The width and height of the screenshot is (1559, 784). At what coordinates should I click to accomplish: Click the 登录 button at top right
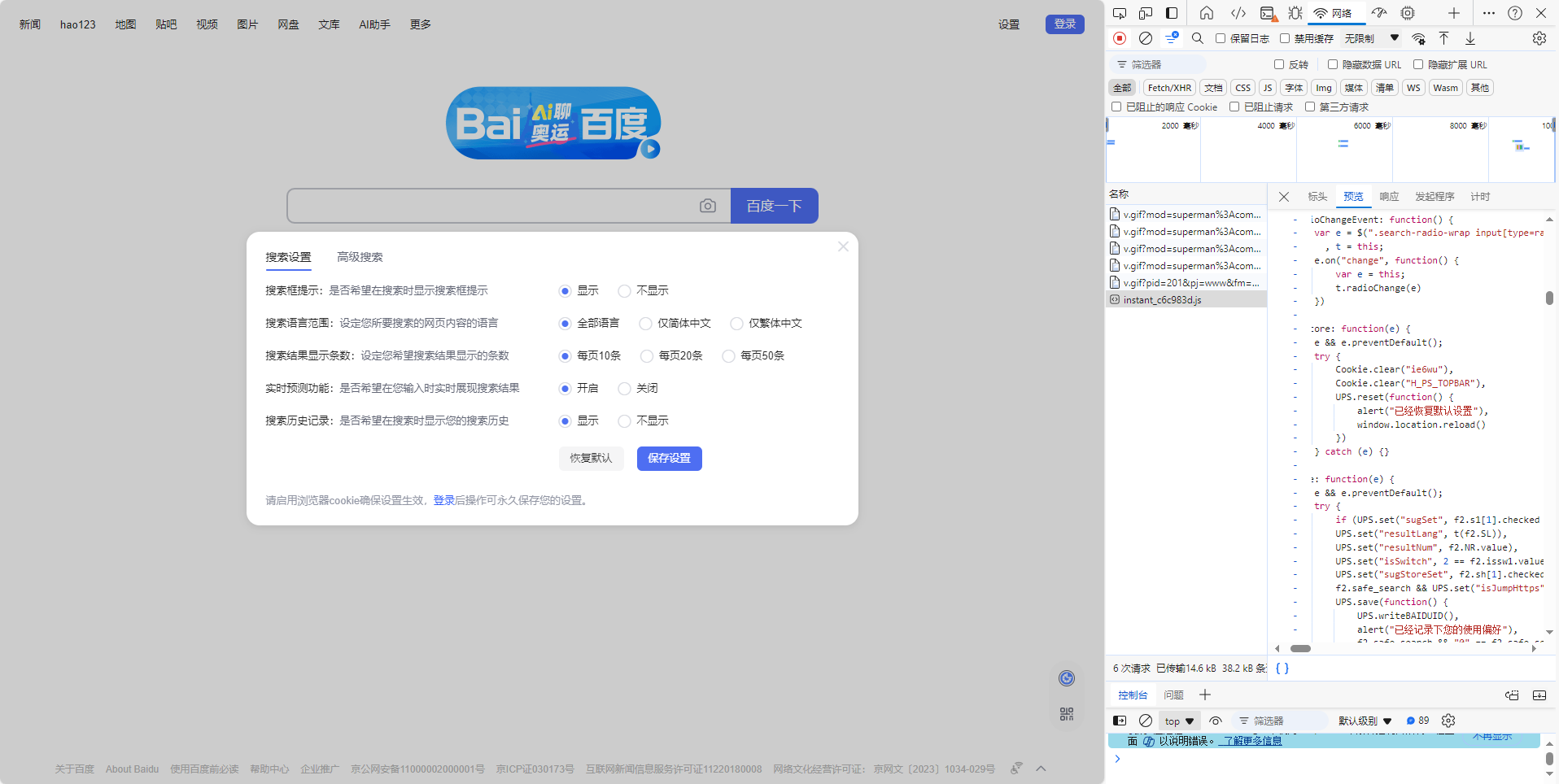coord(1064,24)
